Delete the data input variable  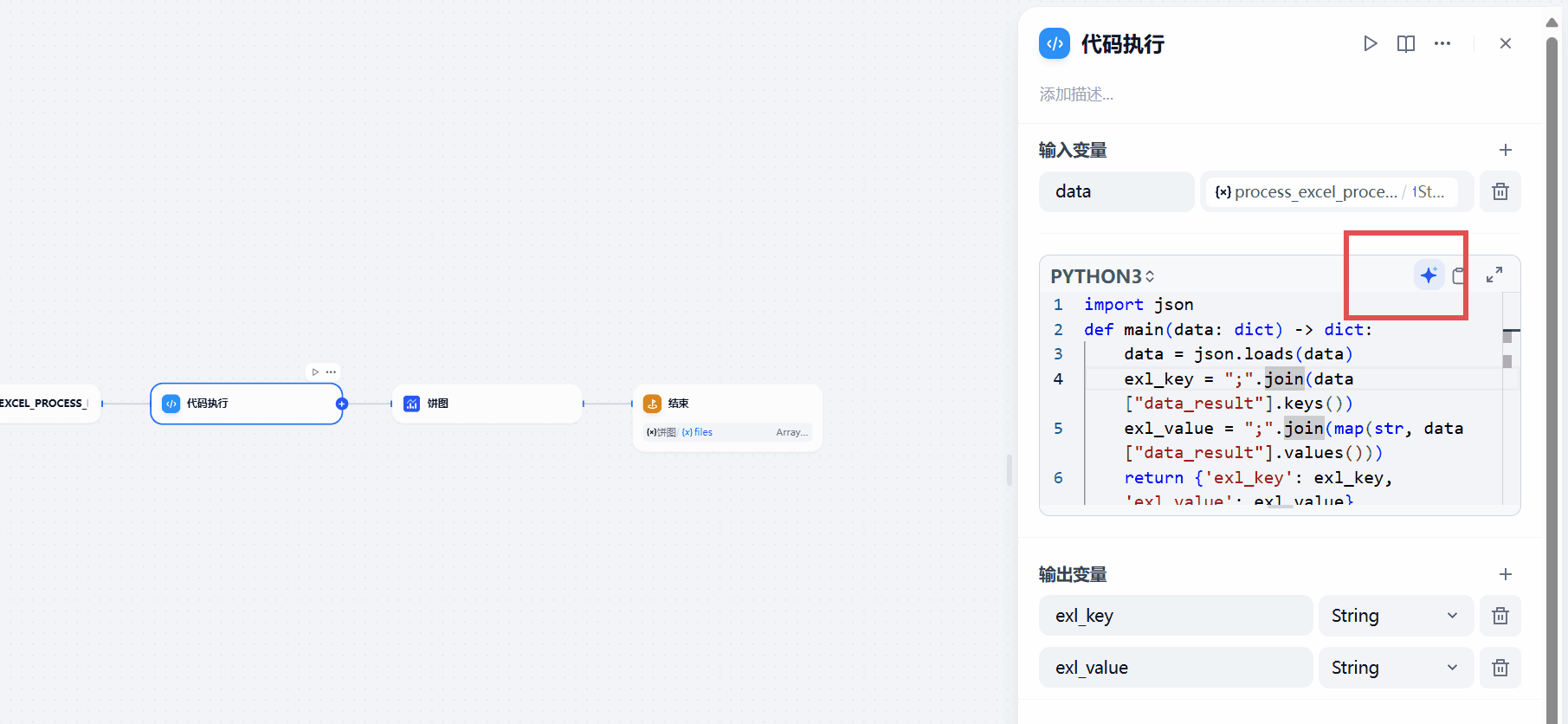point(1500,191)
